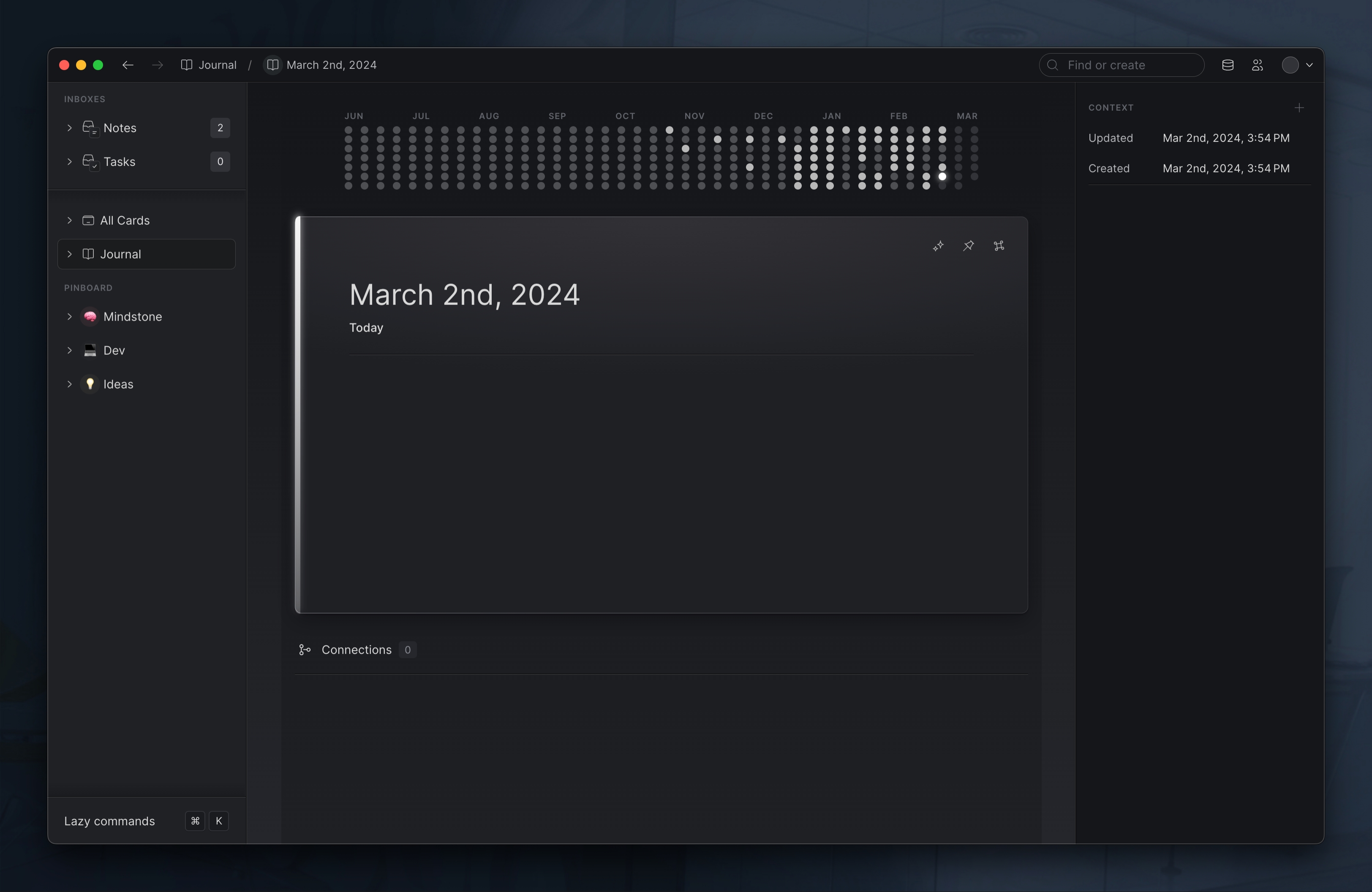1372x892 pixels.
Task: Click the Notes inbox icon
Action: 90,128
